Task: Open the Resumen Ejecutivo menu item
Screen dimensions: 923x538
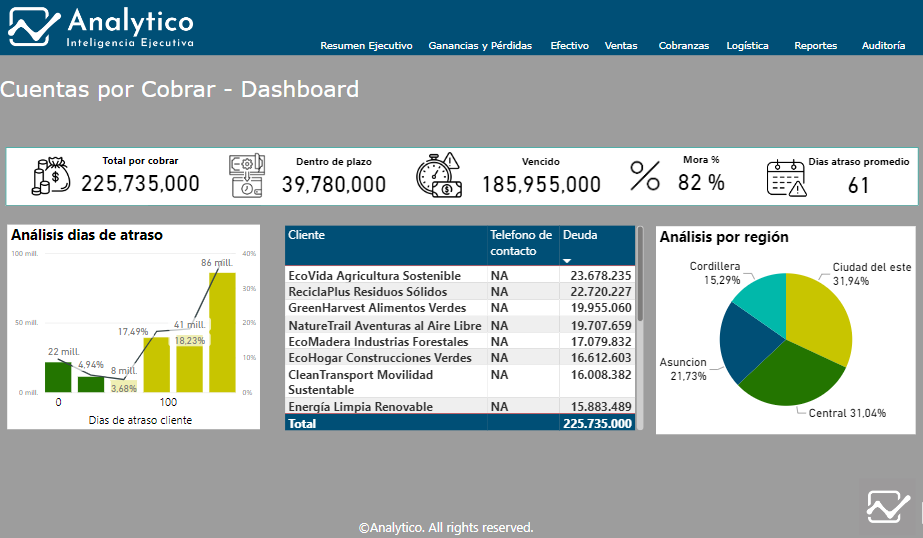Action: coord(366,45)
